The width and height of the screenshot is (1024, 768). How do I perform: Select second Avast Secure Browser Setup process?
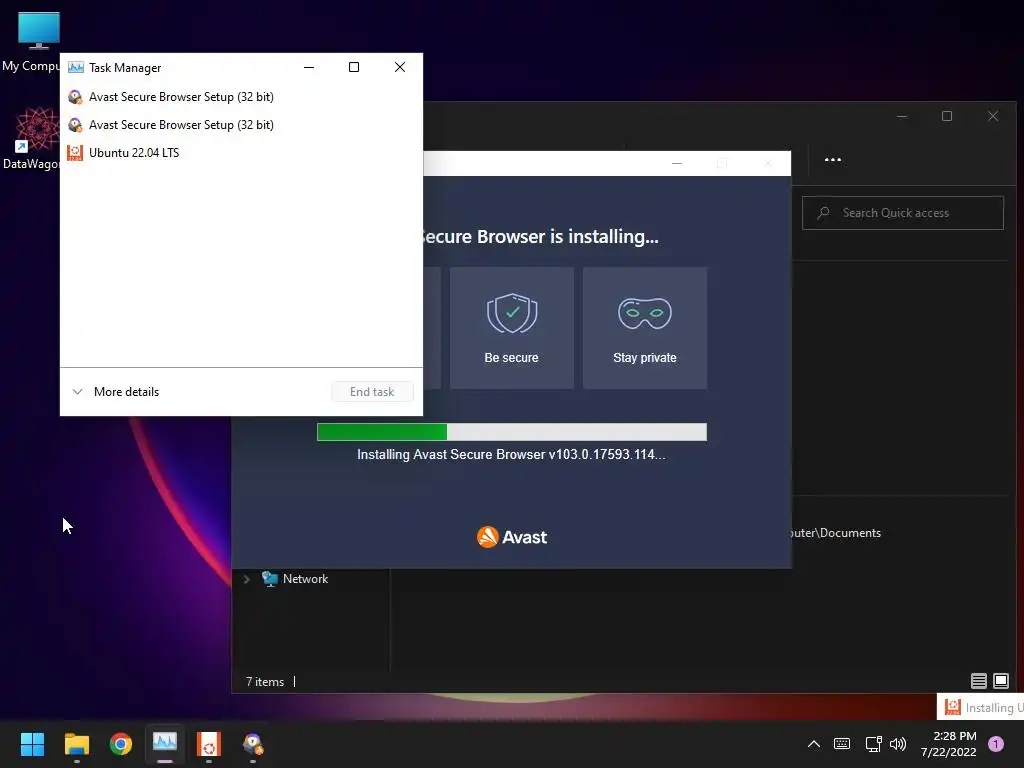click(x=241, y=125)
